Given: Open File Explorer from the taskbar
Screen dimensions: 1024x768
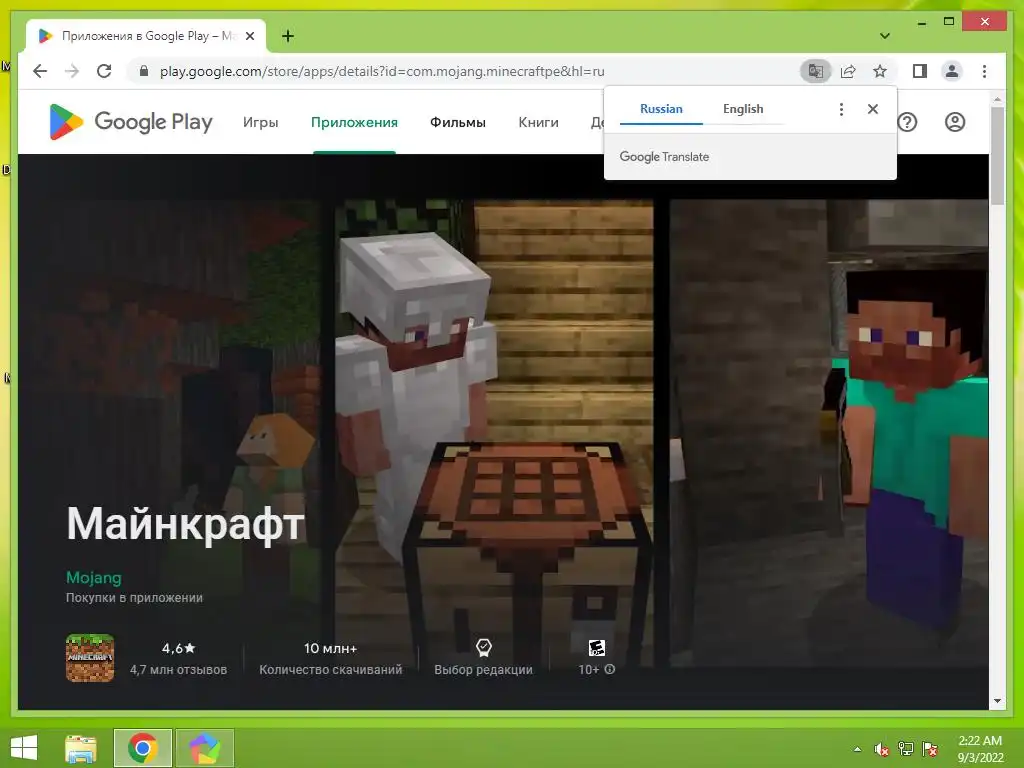Looking at the screenshot, I should click(81, 748).
